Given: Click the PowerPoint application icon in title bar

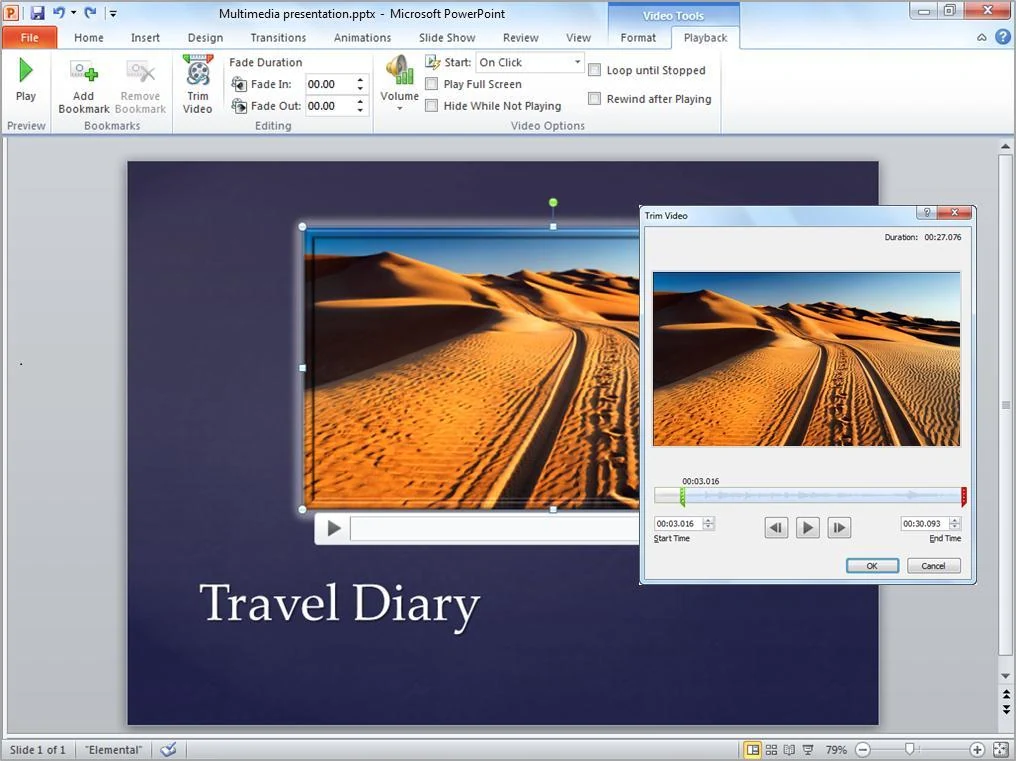Looking at the screenshot, I should click(x=12, y=12).
